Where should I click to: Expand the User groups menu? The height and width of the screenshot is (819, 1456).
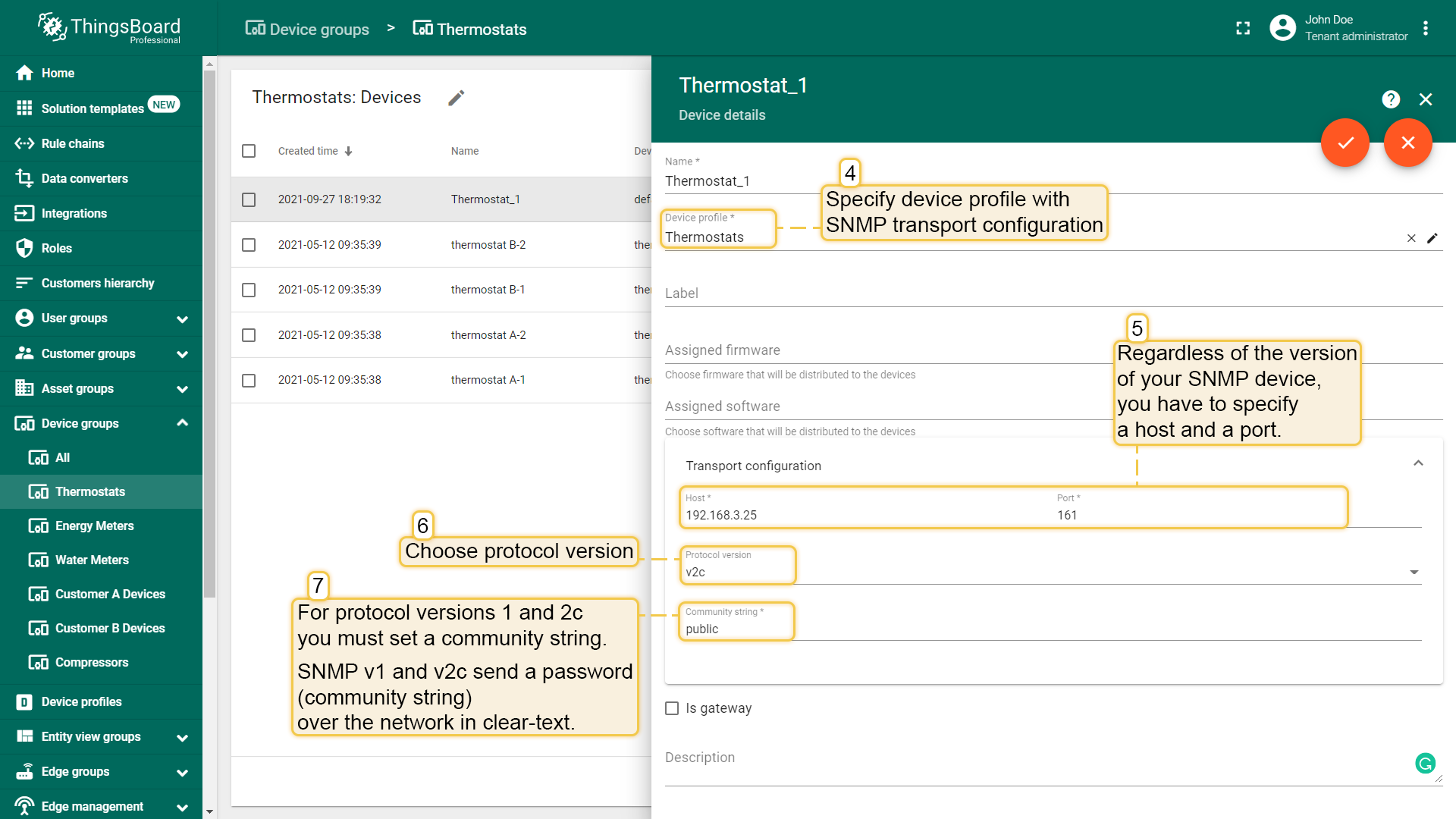click(x=182, y=318)
